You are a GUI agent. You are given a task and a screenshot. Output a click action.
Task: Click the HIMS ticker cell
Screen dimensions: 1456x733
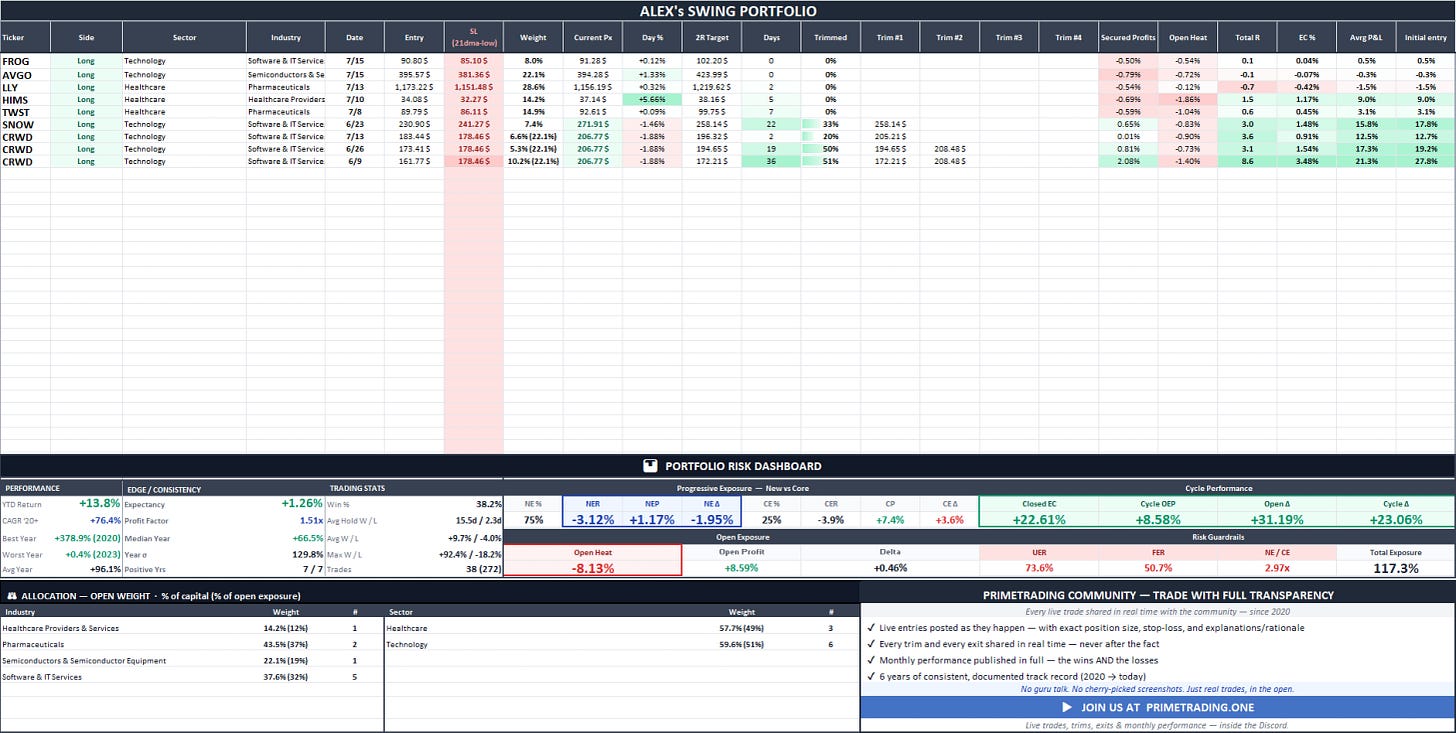tap(25, 99)
